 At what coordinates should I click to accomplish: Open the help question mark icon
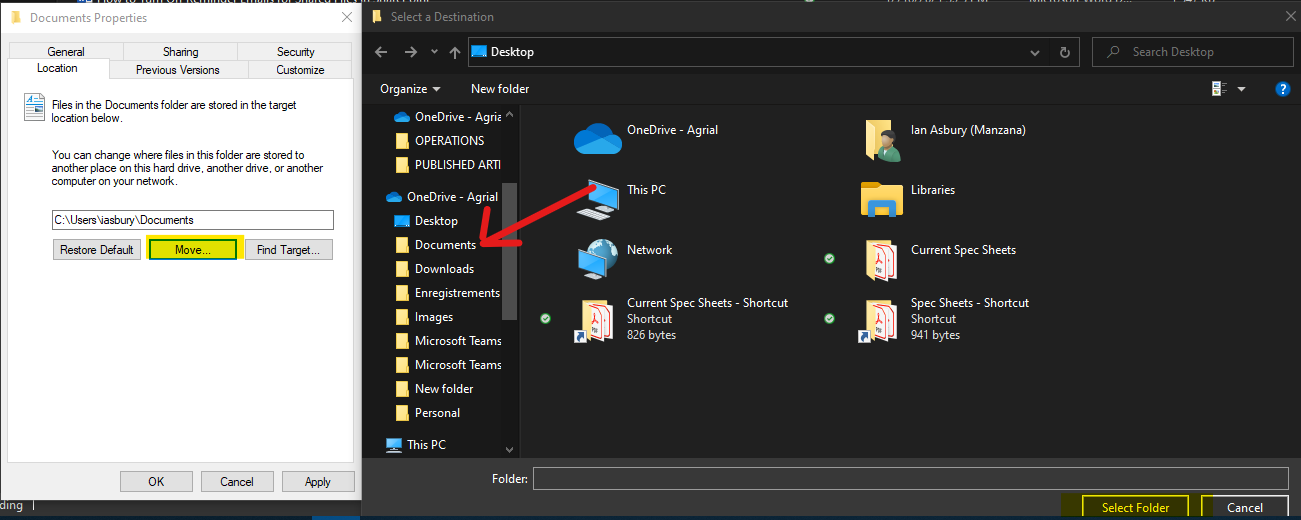(1283, 89)
